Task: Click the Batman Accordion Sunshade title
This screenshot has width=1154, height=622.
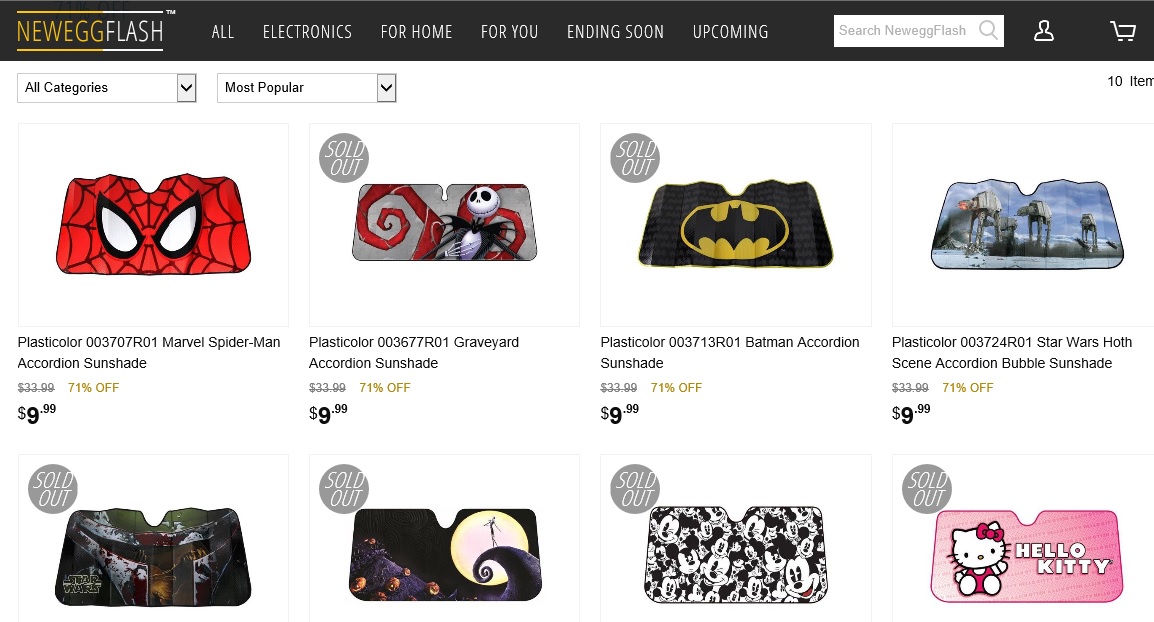Action: (729, 352)
